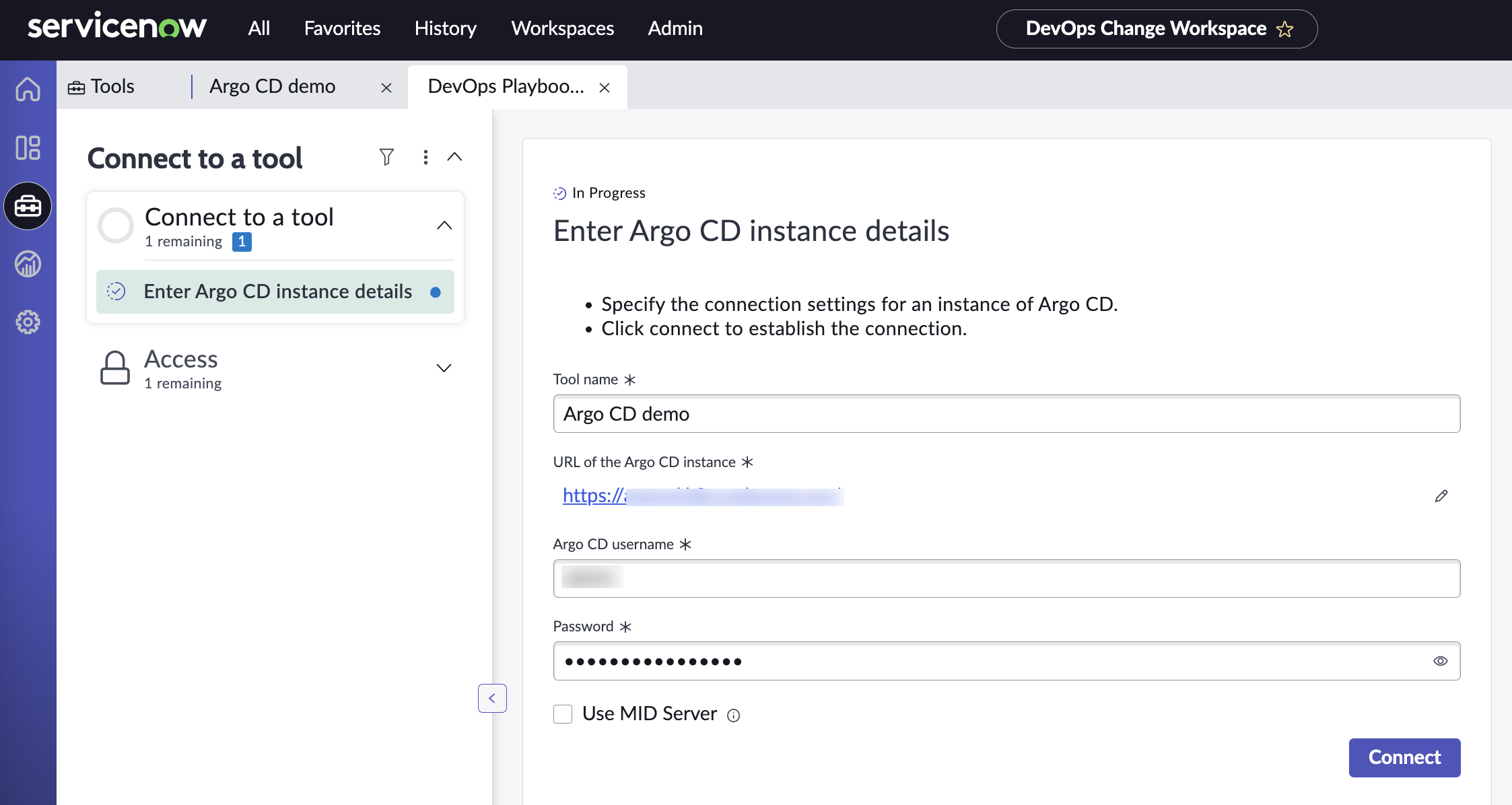1512x805 pixels.
Task: Open the Home icon in sidebar
Action: 28,89
